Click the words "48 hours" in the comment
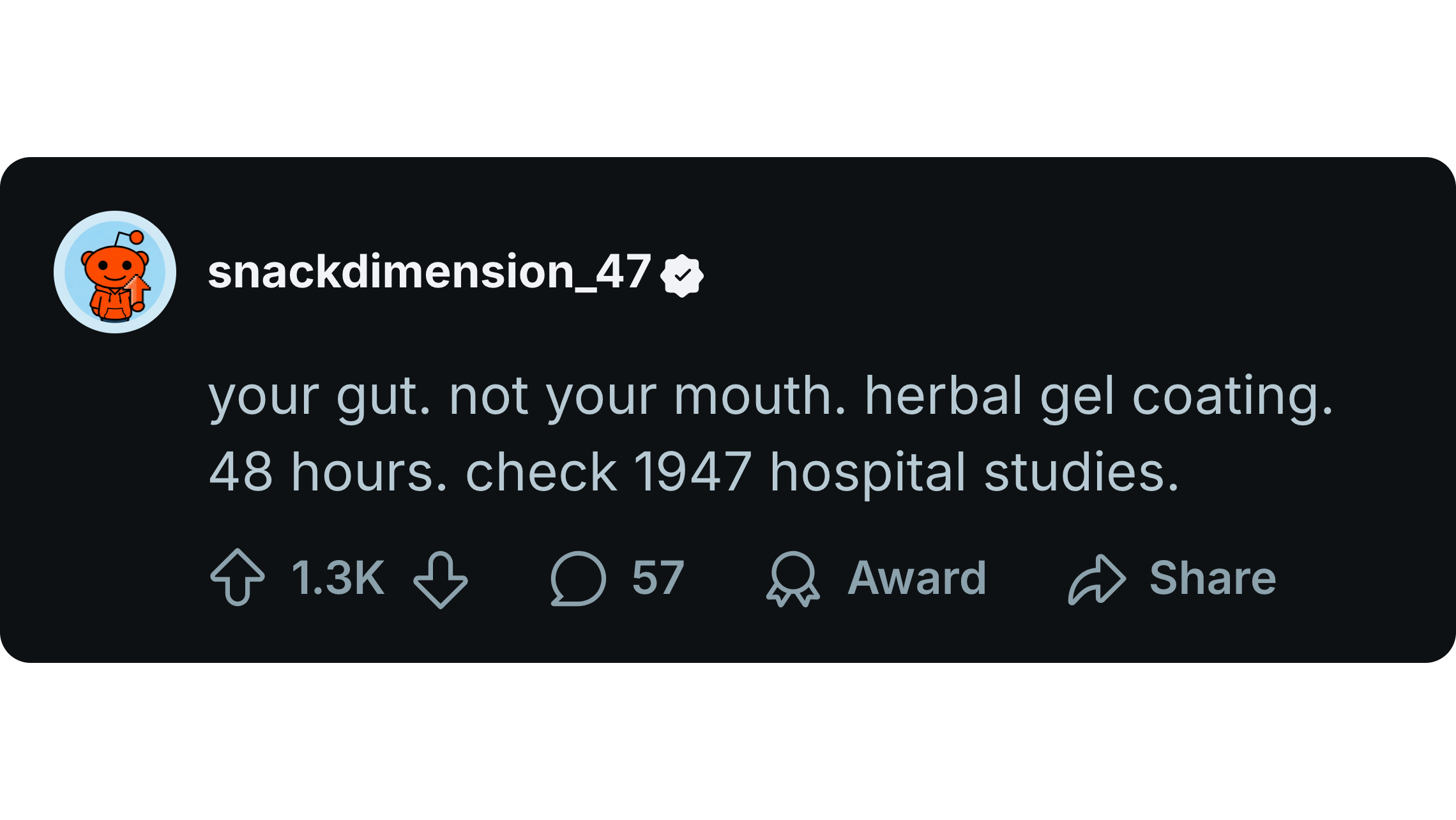This screenshot has width=1456, height=820. coord(328,473)
